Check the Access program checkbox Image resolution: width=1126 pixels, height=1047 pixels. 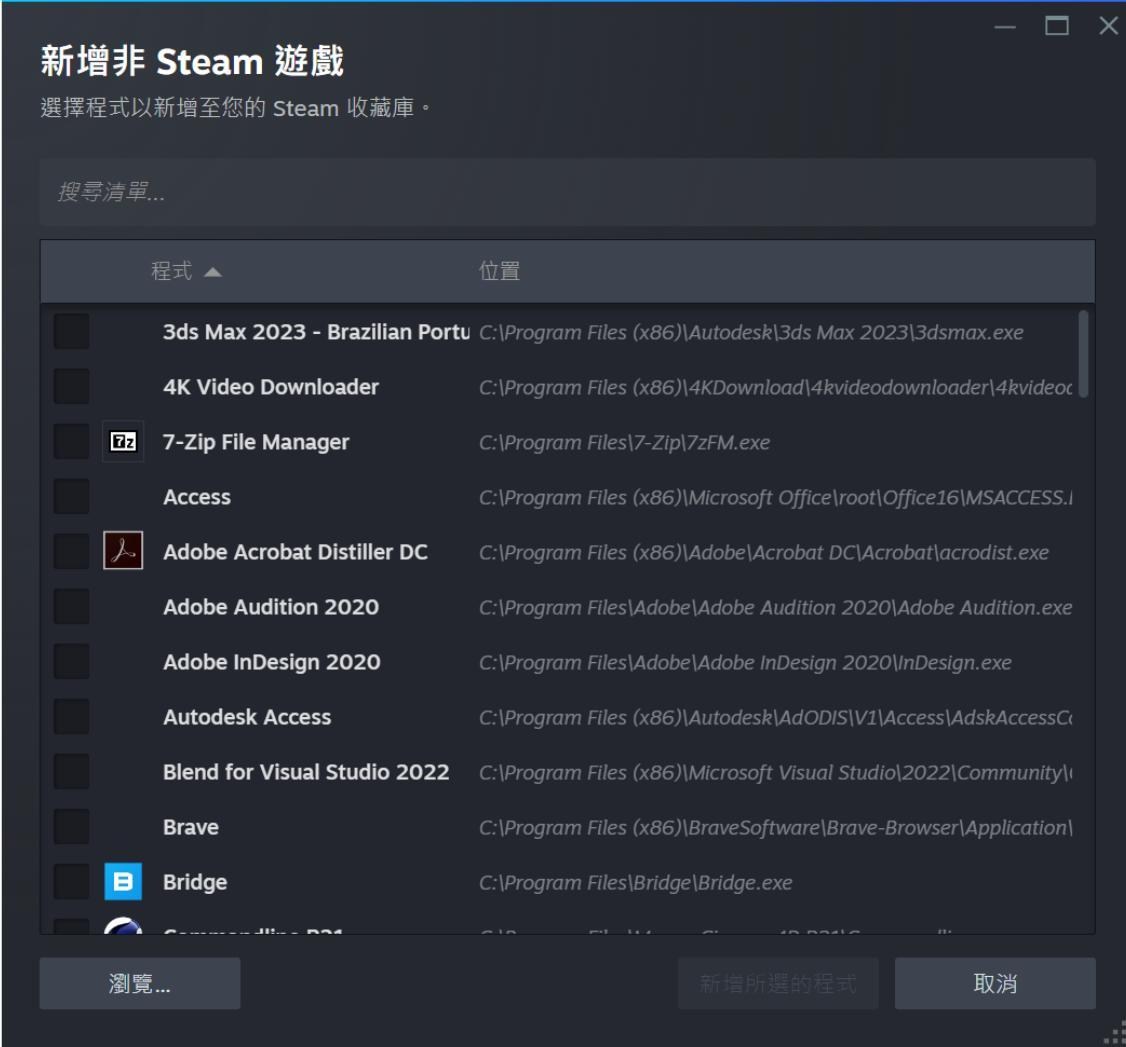tap(70, 496)
